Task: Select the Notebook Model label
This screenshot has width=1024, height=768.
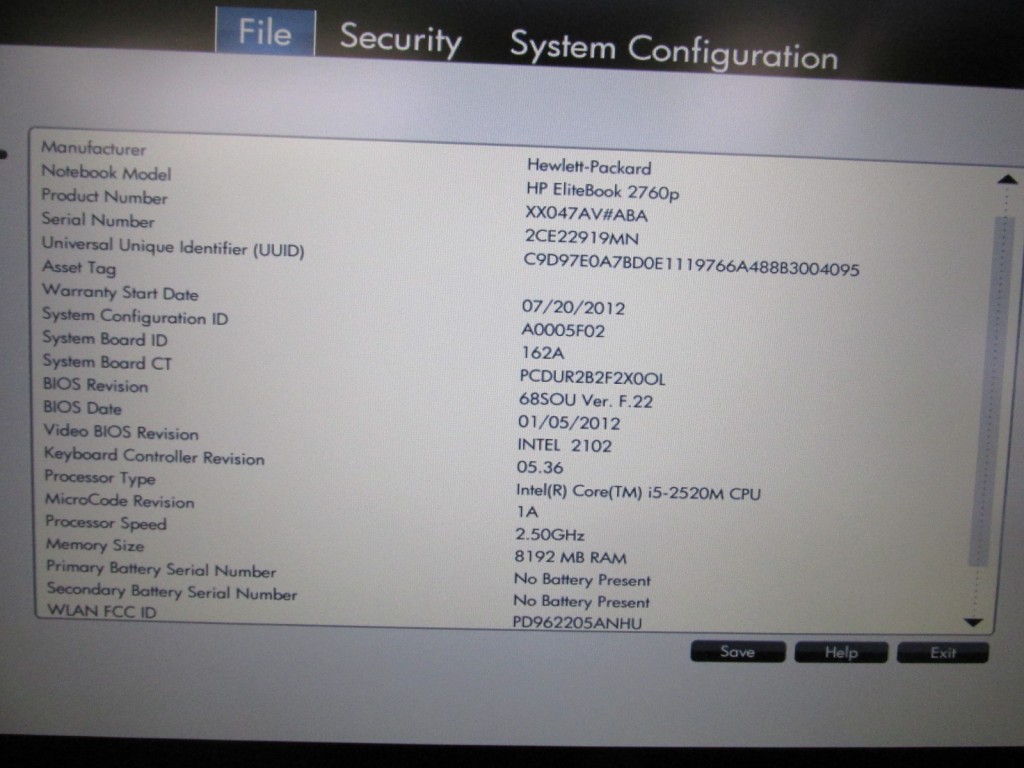Action: [106, 172]
